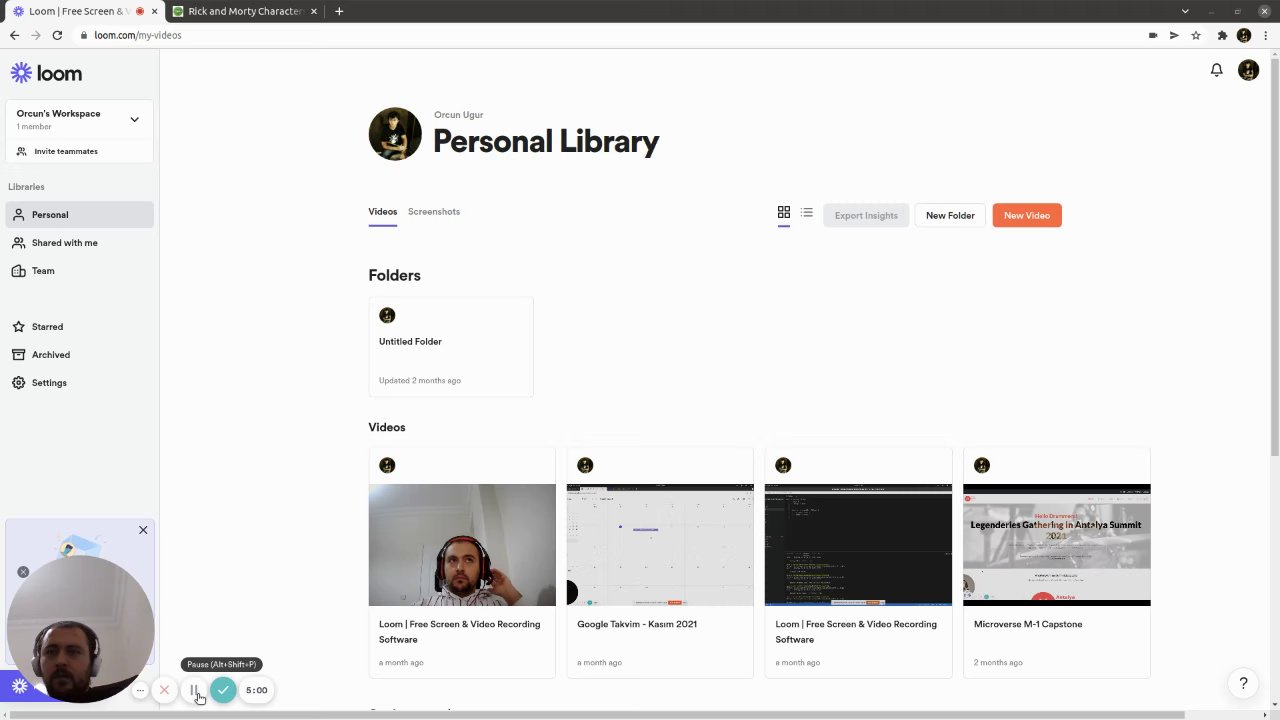The width and height of the screenshot is (1280, 720).
Task: Close the Loom browser tab
Action: [154, 11]
